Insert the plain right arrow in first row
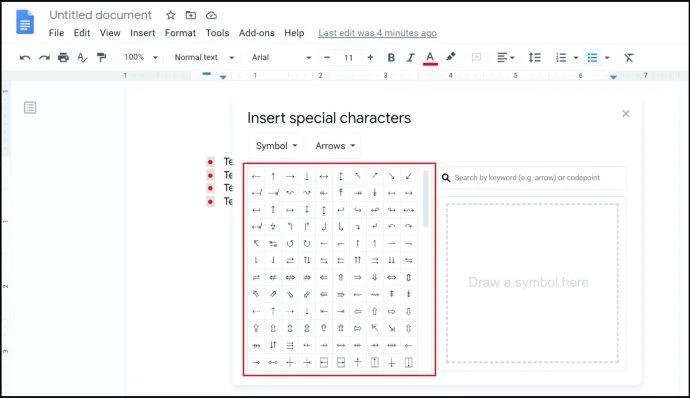The width and height of the screenshot is (690, 398). tap(290, 177)
